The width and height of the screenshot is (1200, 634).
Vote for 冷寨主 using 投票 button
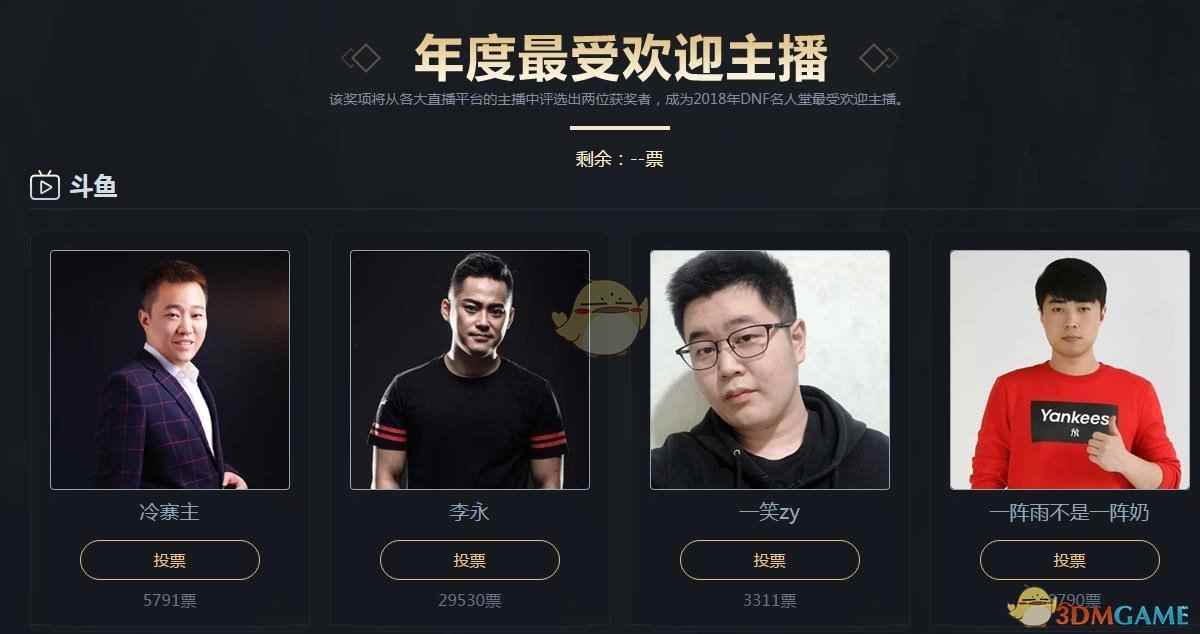click(x=170, y=560)
